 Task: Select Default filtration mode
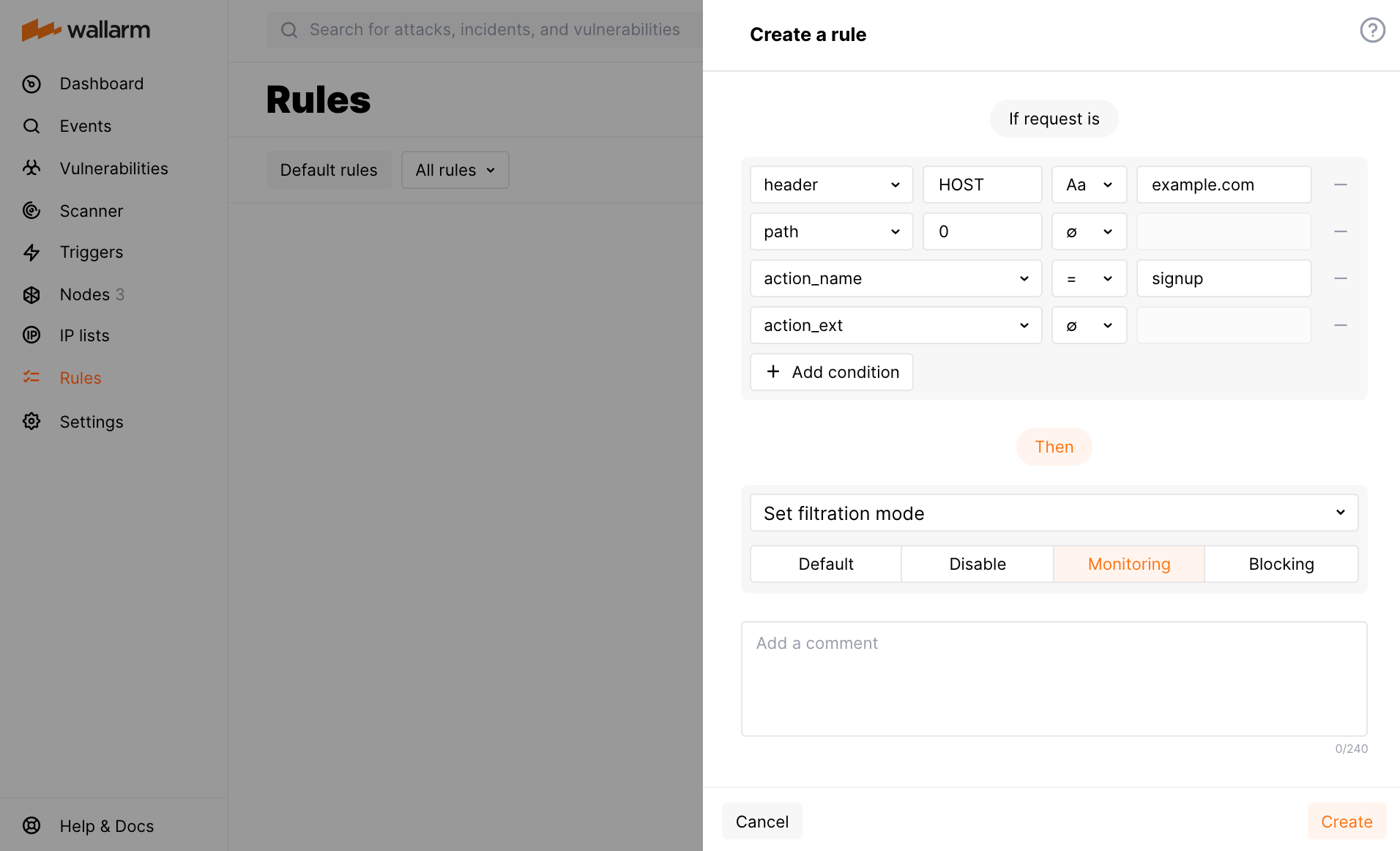click(825, 564)
